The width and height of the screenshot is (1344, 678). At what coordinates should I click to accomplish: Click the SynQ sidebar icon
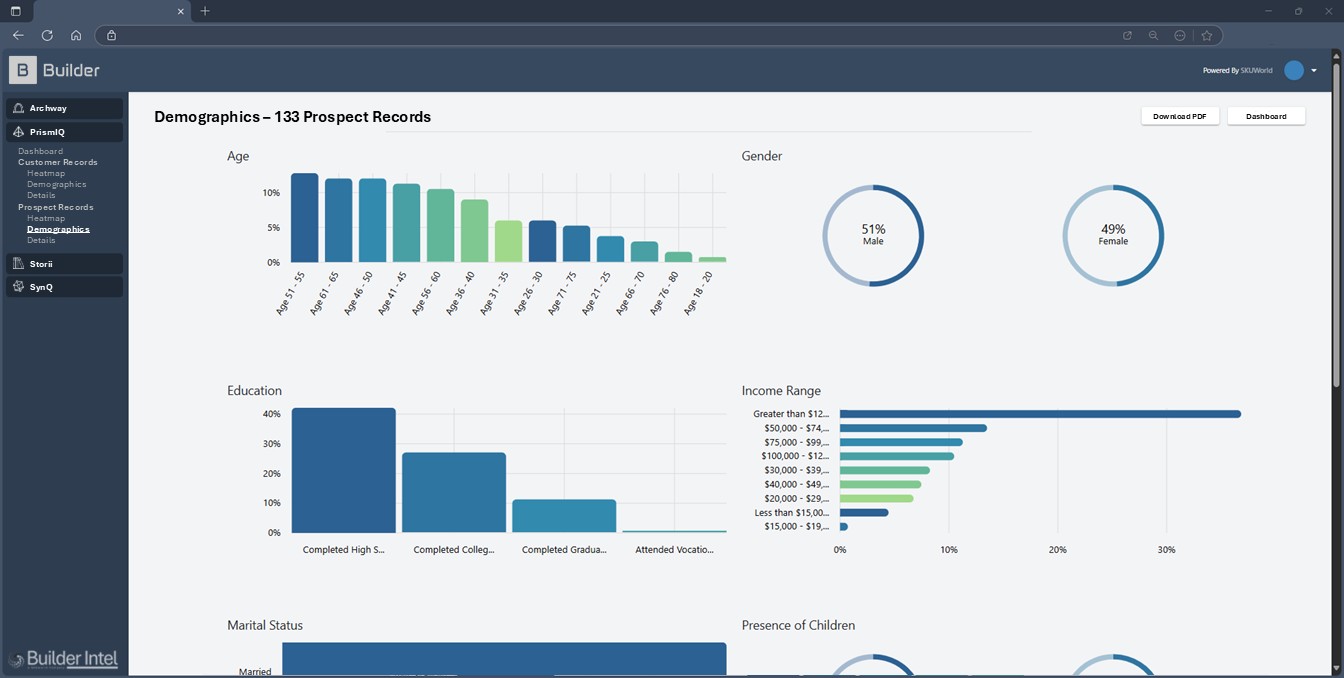[x=18, y=287]
